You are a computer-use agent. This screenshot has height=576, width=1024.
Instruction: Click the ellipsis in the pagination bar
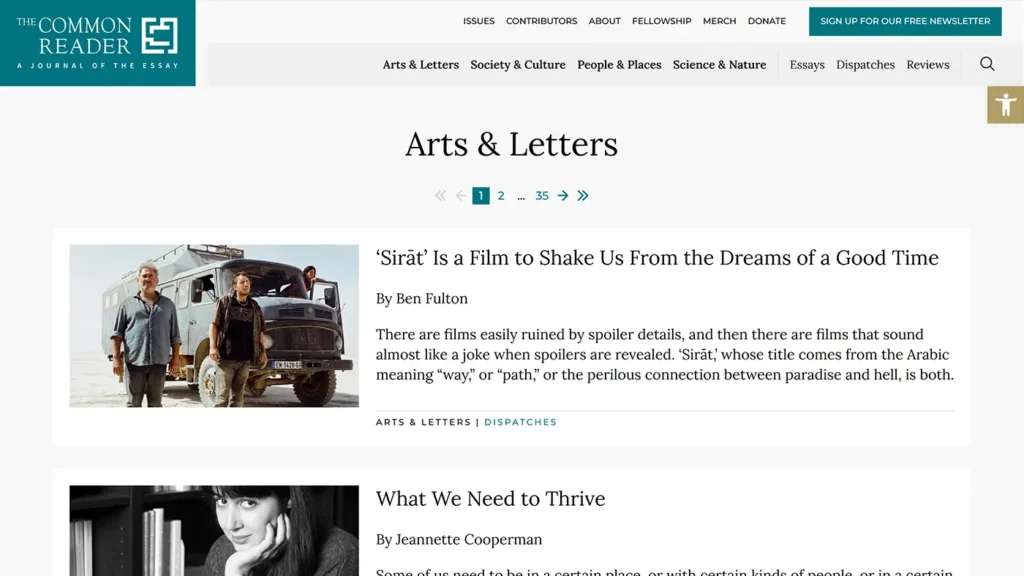[521, 195]
